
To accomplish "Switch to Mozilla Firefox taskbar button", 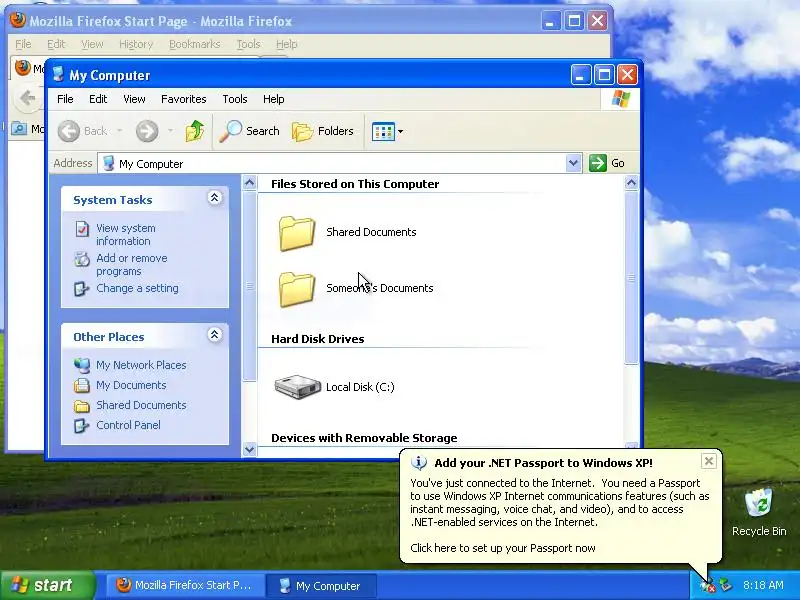I will click(184, 585).
